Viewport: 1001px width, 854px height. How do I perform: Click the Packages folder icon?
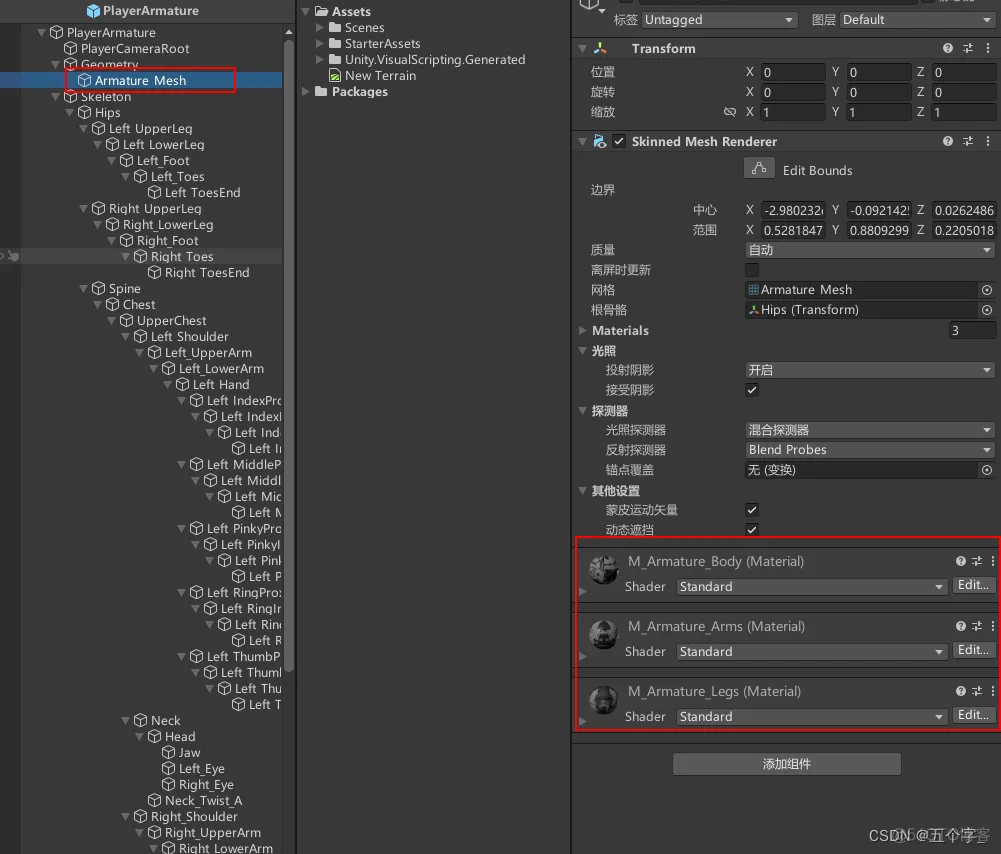321,91
